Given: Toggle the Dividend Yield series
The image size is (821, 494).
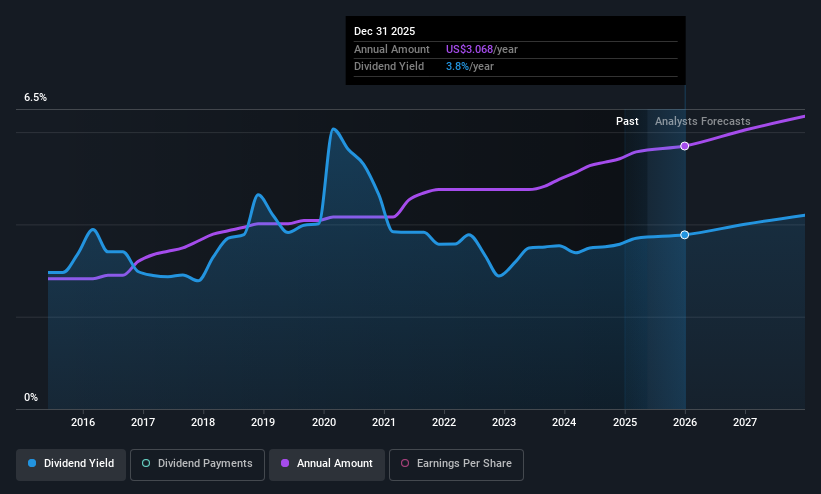Looking at the screenshot, I should click(71, 464).
